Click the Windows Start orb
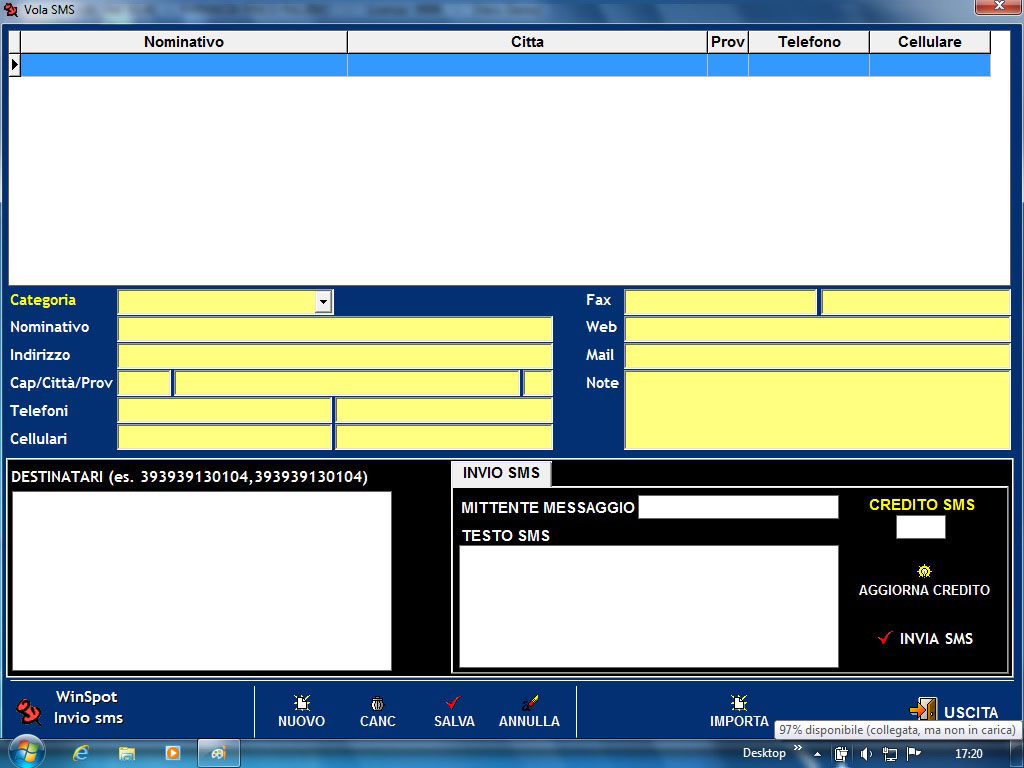This screenshot has height=768, width=1024. 26,752
